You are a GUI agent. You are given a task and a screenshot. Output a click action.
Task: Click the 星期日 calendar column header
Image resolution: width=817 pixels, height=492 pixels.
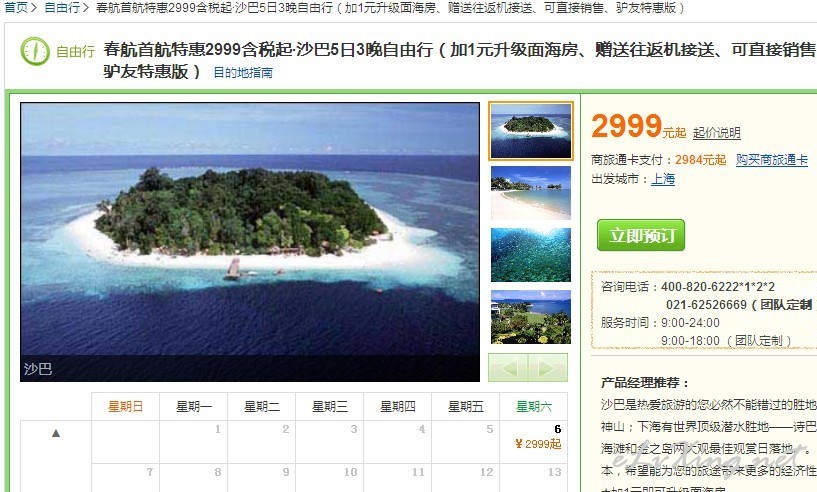tap(126, 407)
